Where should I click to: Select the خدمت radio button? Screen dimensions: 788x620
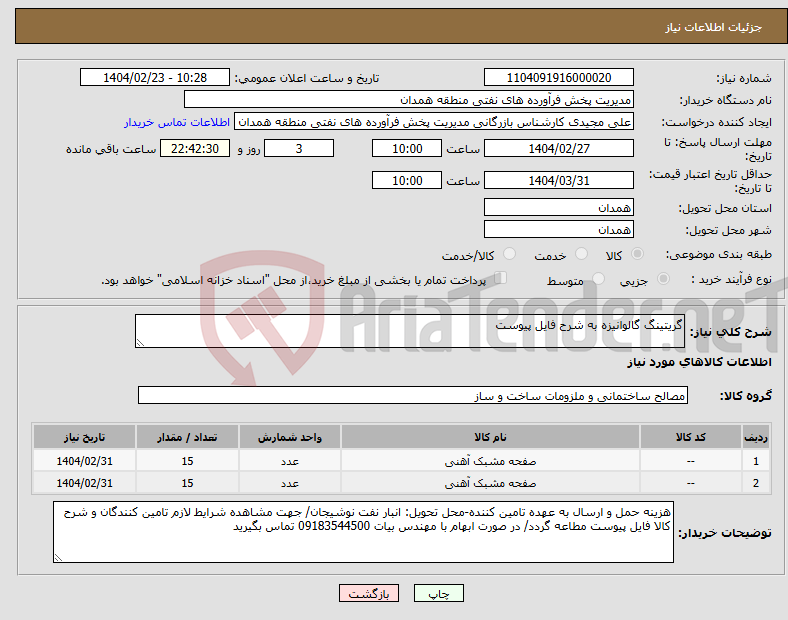point(581,254)
